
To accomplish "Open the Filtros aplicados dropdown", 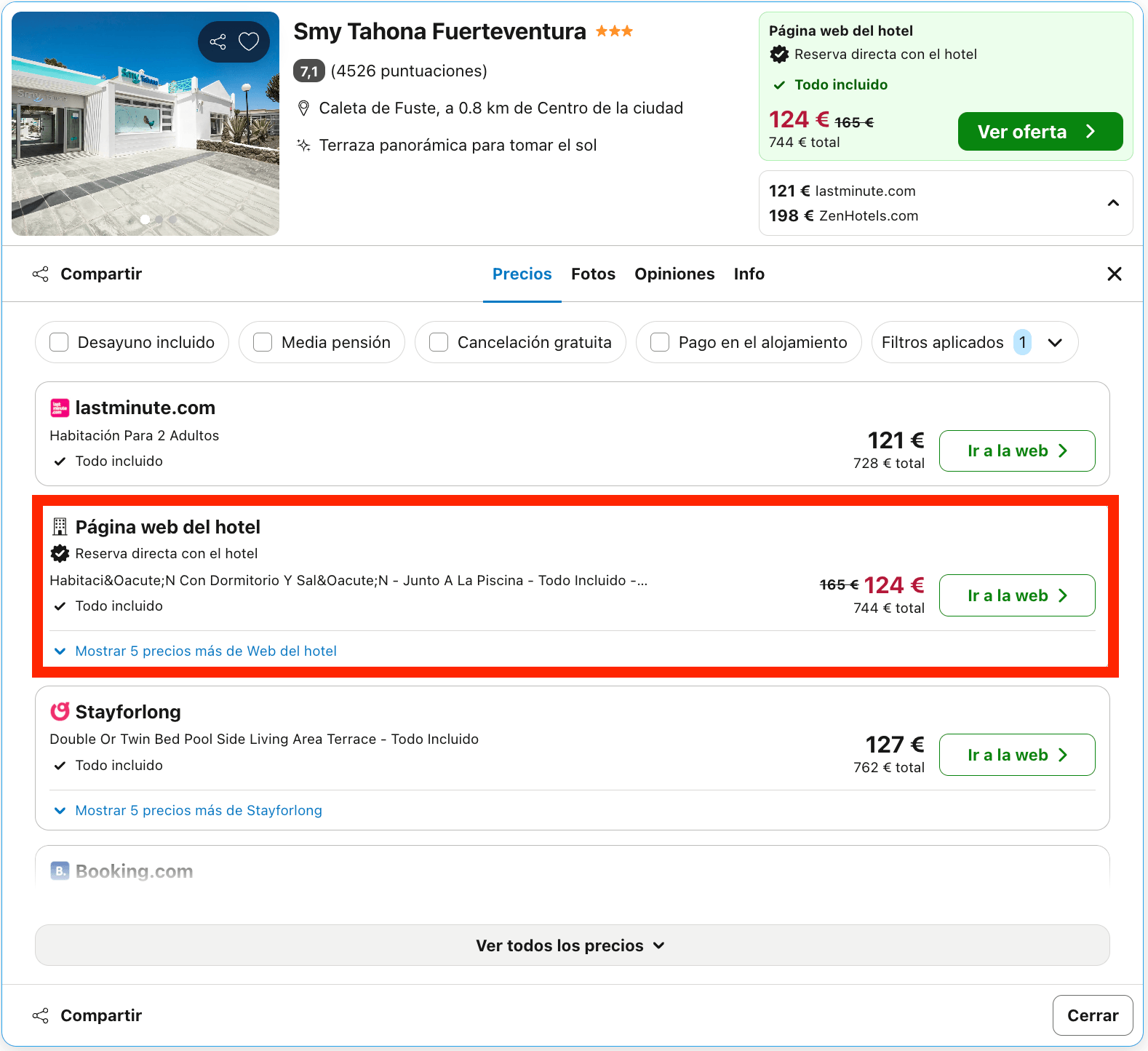I will tap(974, 342).
